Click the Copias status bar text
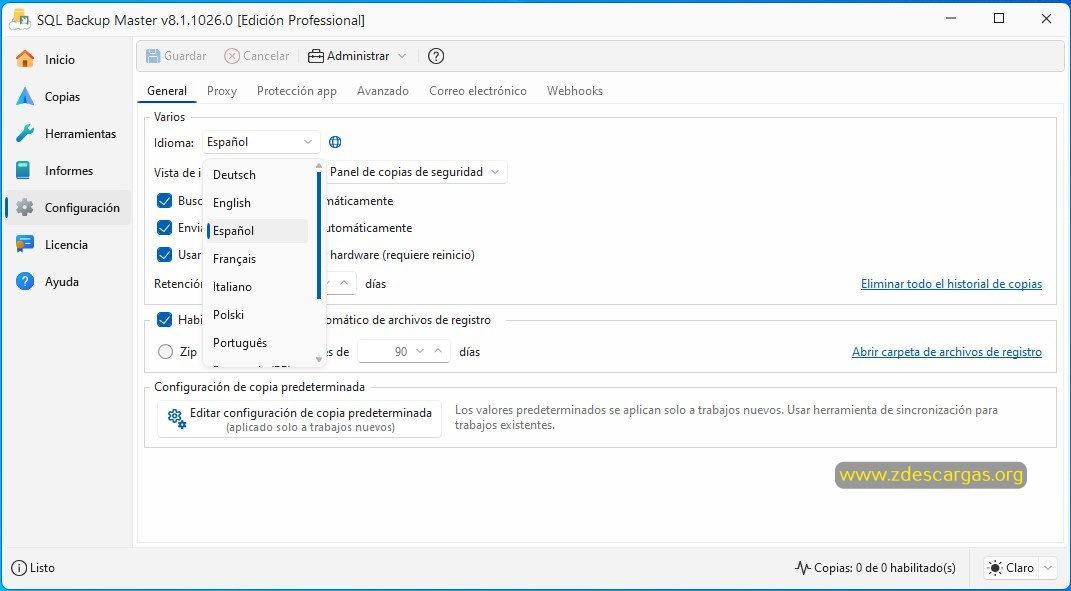Viewport: 1071px width, 591px height. [x=885, y=568]
